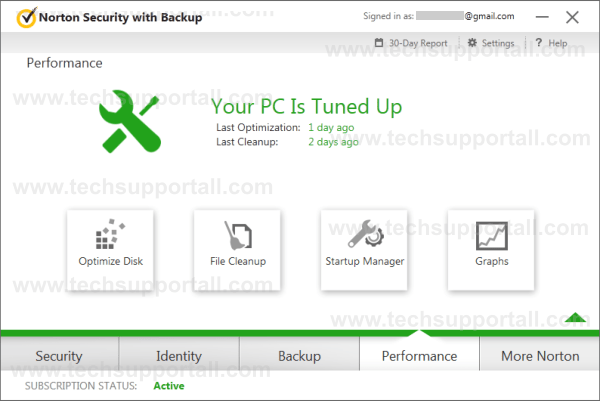Click the Norton checkmark logo
The height and width of the screenshot is (401, 600).
click(x=26, y=17)
